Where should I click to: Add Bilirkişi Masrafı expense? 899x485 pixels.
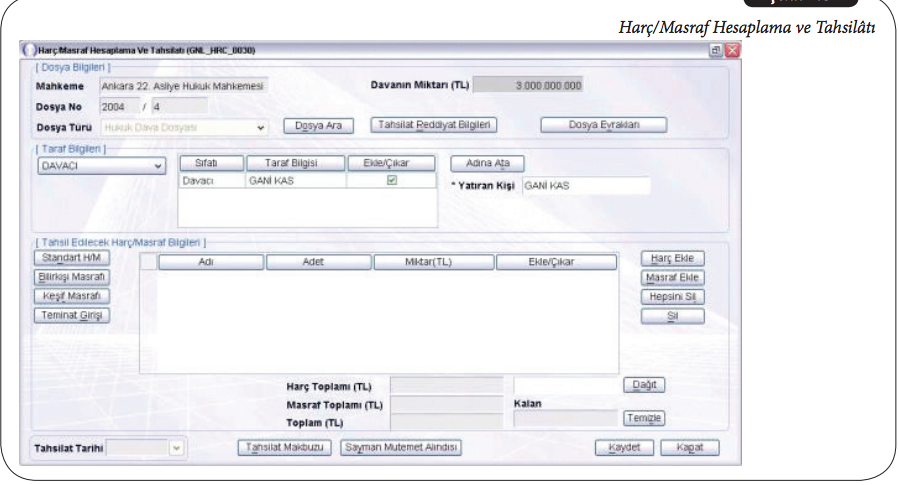coord(70,278)
